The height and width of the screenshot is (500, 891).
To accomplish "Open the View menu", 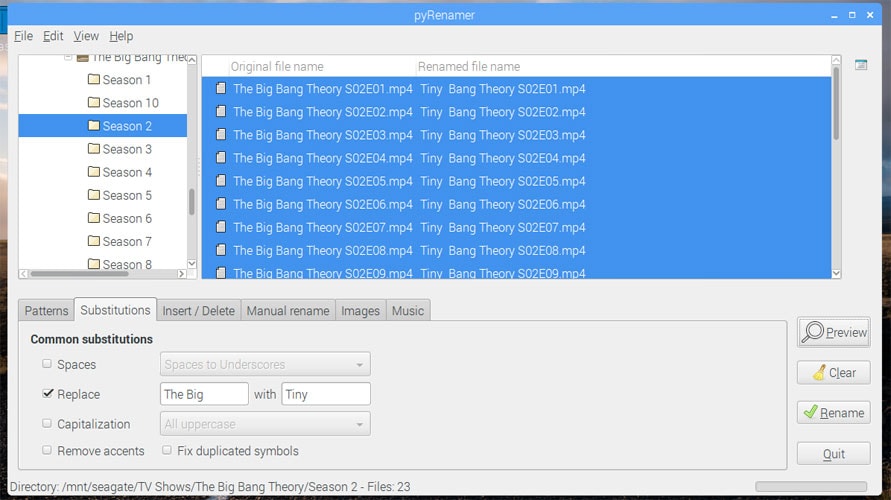I will [x=86, y=36].
